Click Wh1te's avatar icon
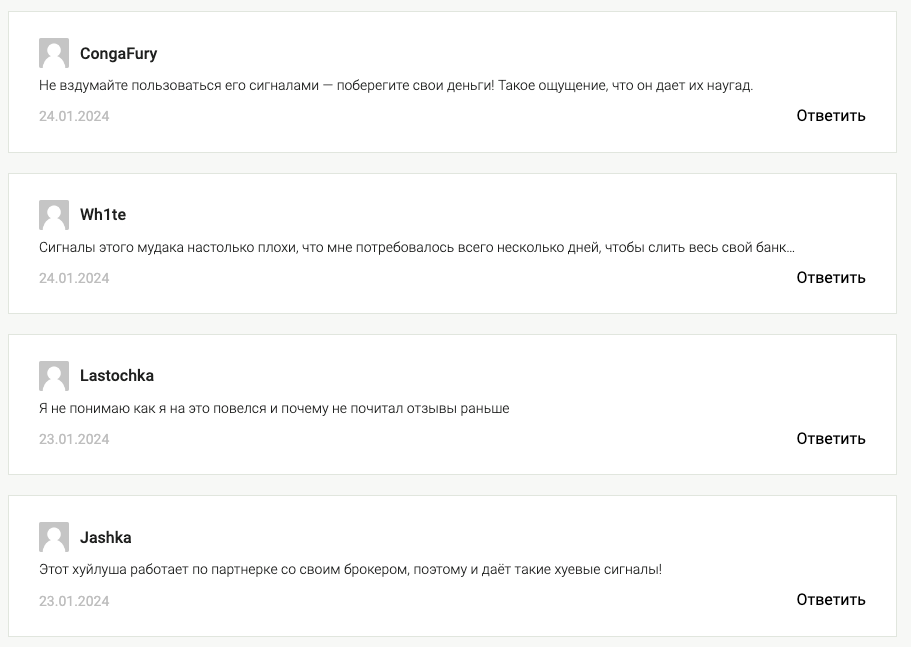 coord(54,215)
